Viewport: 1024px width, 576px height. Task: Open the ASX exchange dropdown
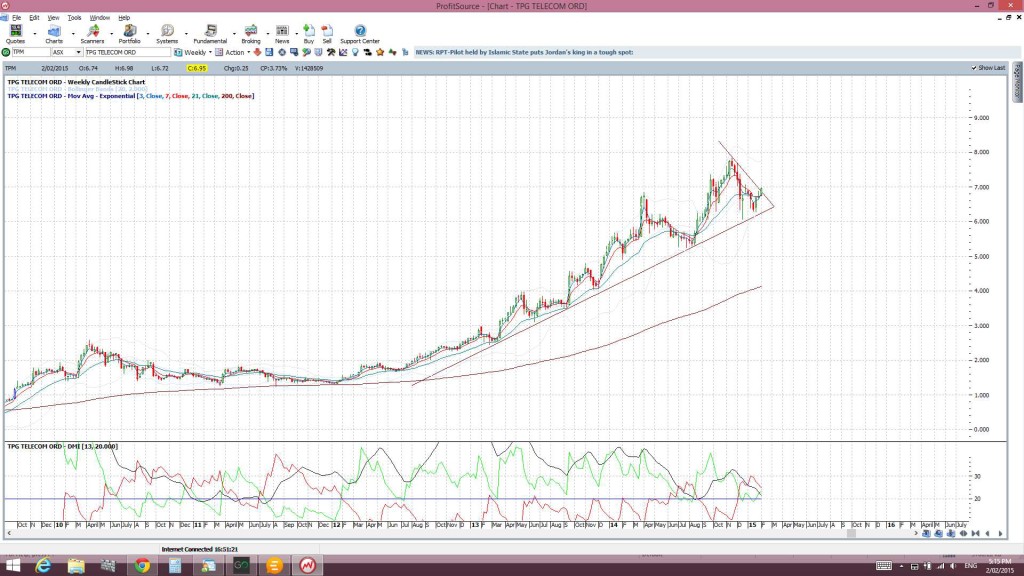coord(78,52)
